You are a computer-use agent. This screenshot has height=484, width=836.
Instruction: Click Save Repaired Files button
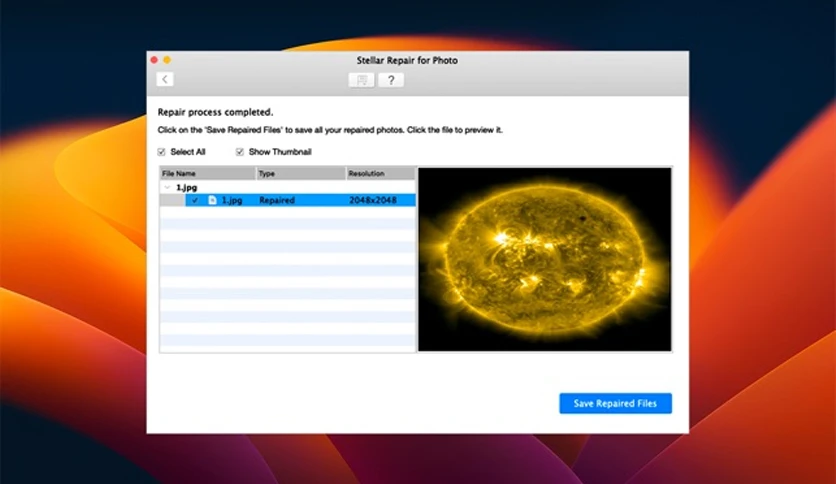coord(615,404)
